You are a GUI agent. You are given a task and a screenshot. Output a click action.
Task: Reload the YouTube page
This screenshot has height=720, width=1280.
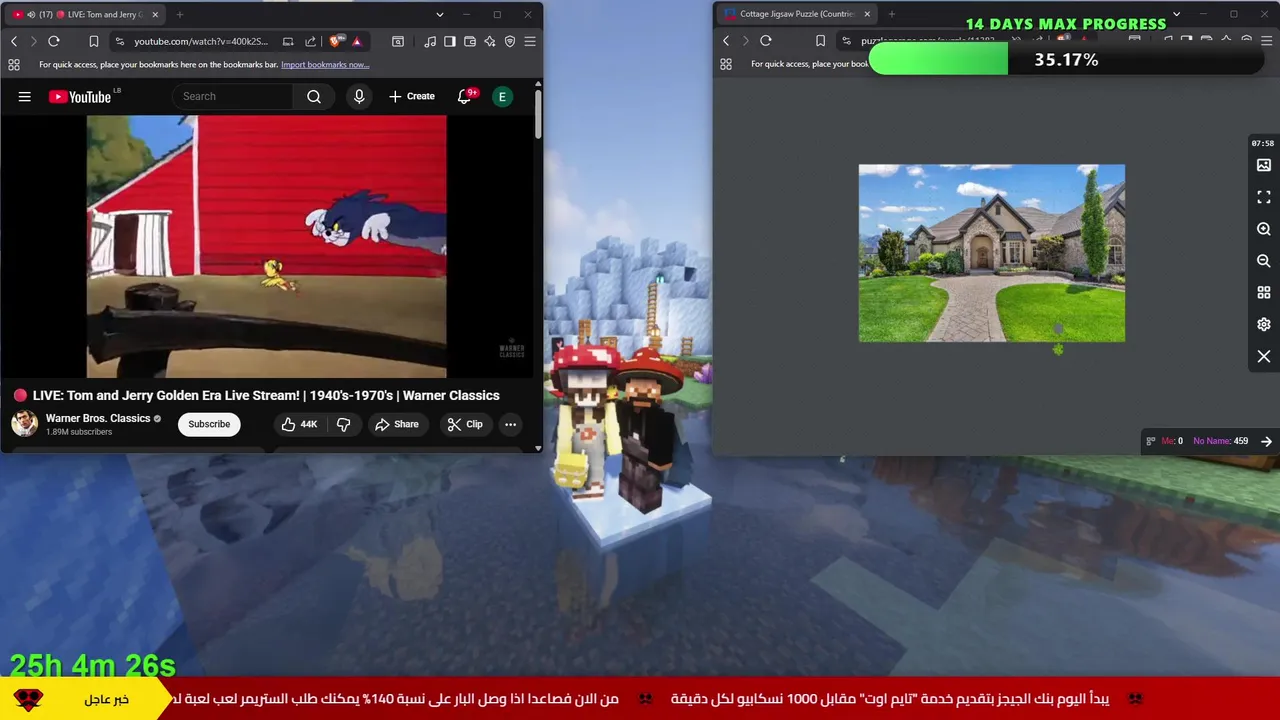coord(54,41)
